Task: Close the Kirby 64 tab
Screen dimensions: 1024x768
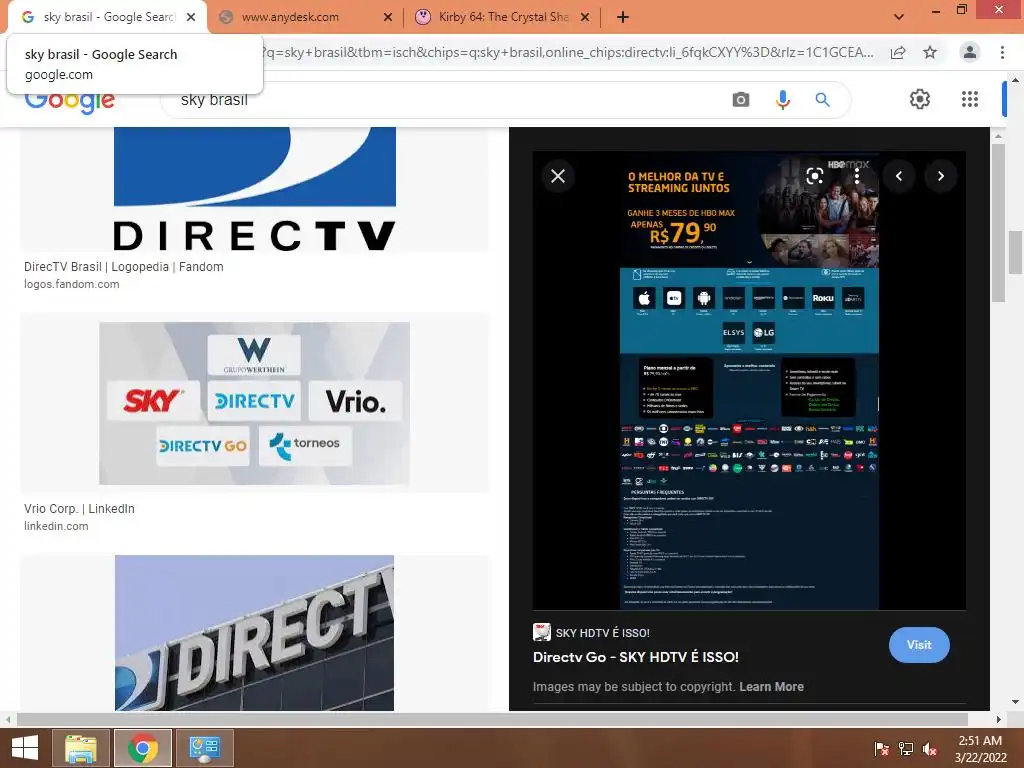Action: [x=585, y=17]
